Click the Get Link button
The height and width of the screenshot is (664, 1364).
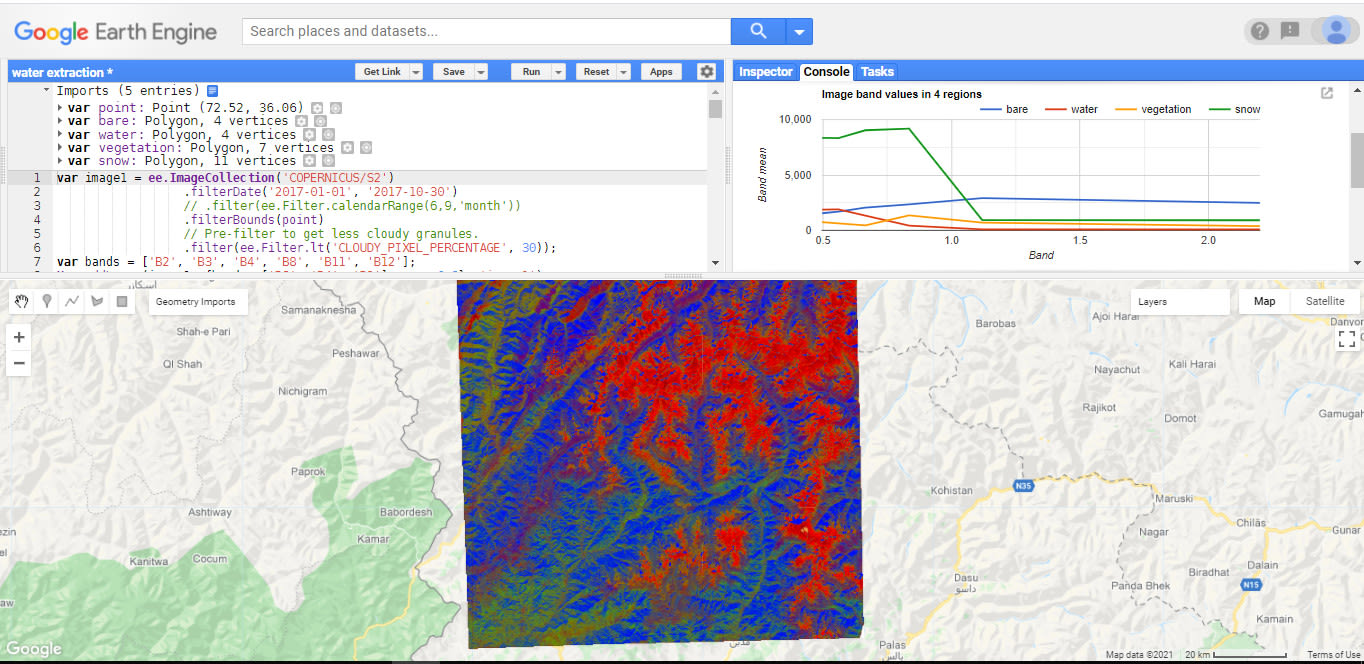click(382, 72)
